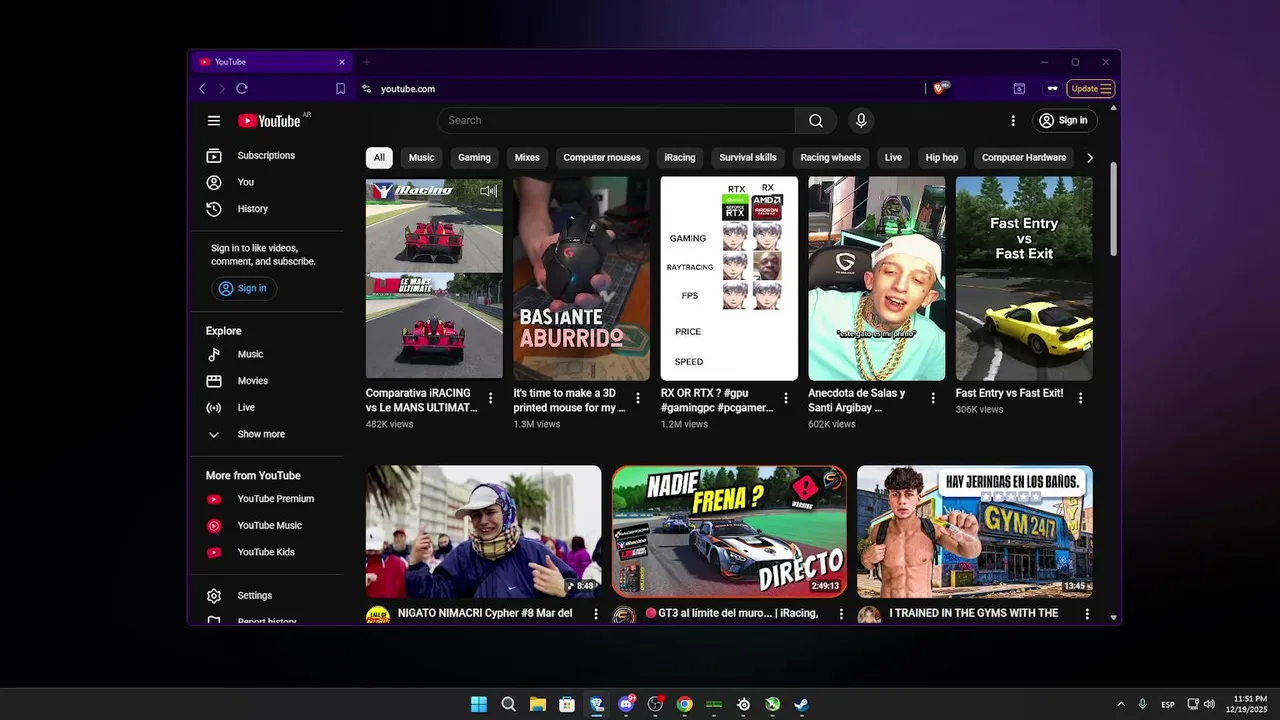Viewport: 1280px width, 720px height.
Task: Play the NADIE FRENA DIRECTO video thumbnail
Action: [729, 531]
